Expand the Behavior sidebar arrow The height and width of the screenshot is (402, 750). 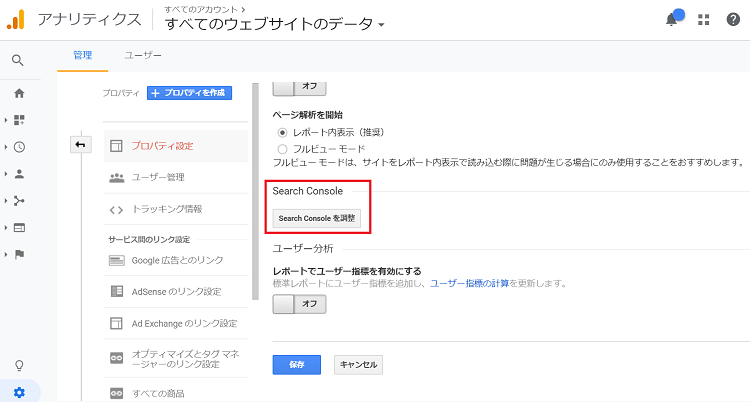(6, 228)
